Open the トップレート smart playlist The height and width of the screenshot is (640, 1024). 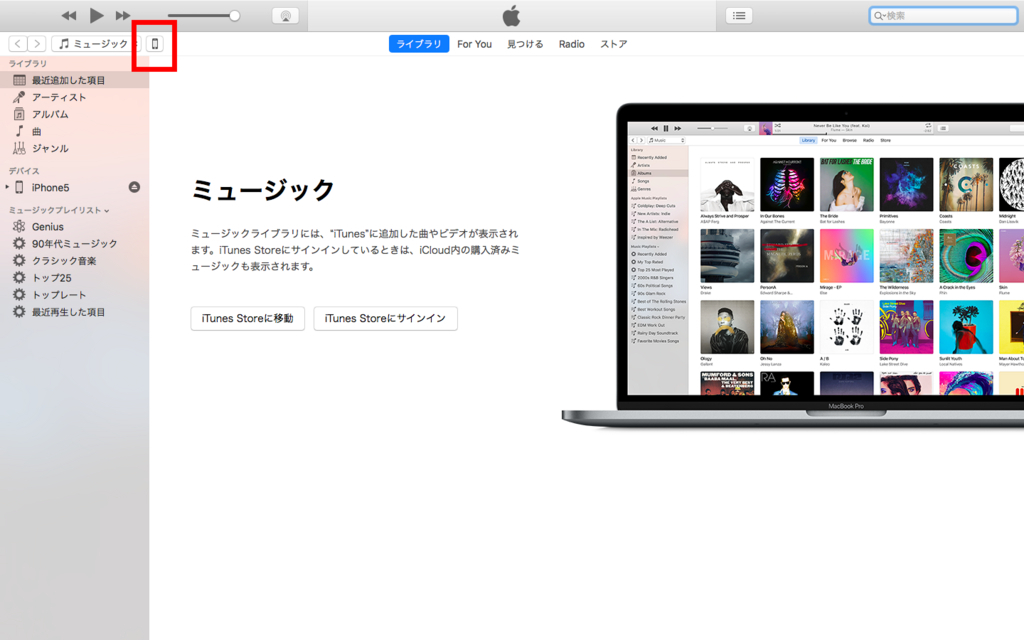(74, 295)
